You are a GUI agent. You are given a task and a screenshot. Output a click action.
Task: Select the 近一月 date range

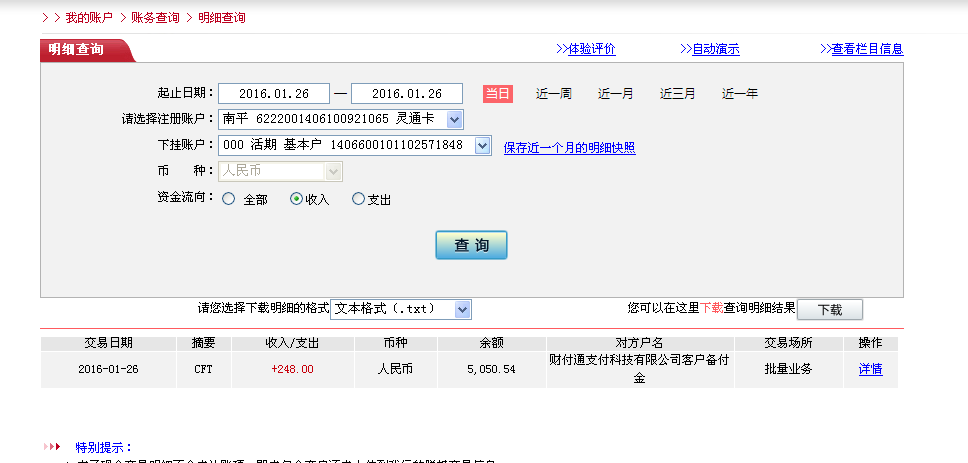click(x=615, y=94)
